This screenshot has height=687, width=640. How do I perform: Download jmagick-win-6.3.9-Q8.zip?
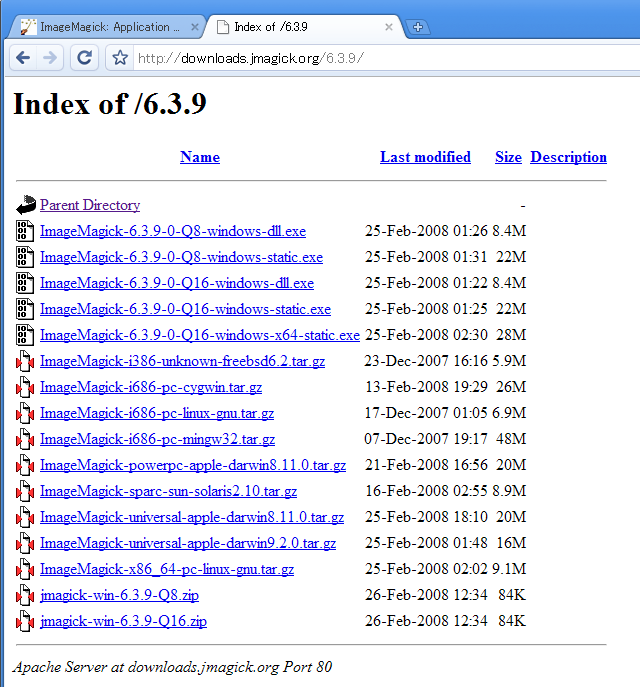[x=119, y=595]
